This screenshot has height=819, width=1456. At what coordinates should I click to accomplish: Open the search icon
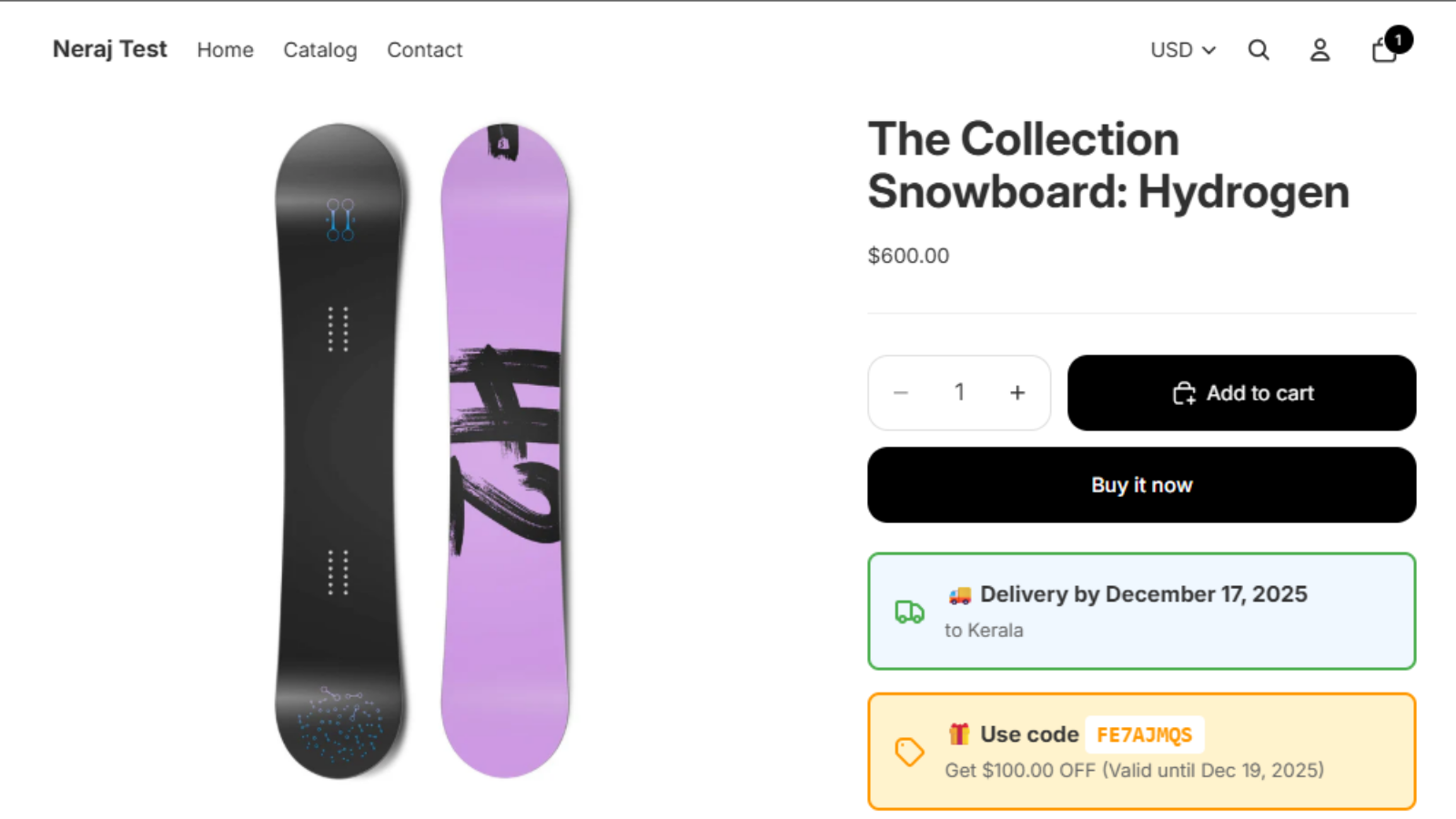point(1259,50)
